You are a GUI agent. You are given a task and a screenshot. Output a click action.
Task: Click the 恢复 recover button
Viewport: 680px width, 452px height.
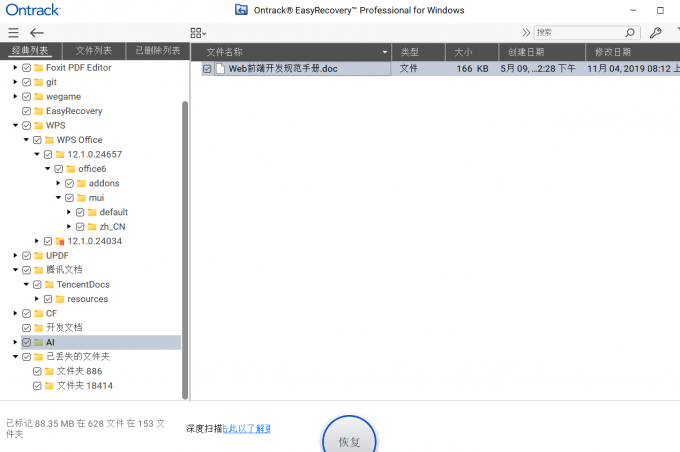point(350,436)
